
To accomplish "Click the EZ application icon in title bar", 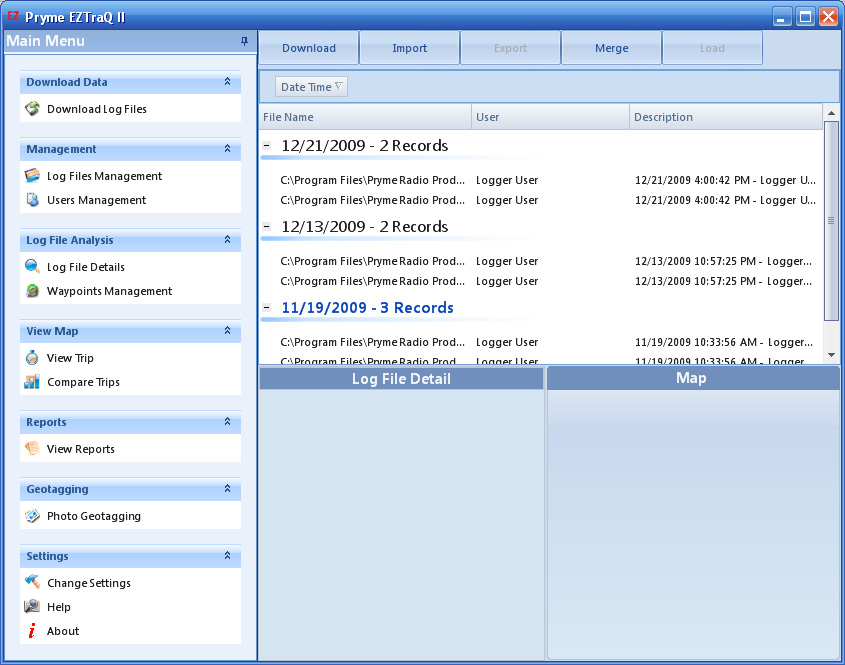I will point(13,16).
